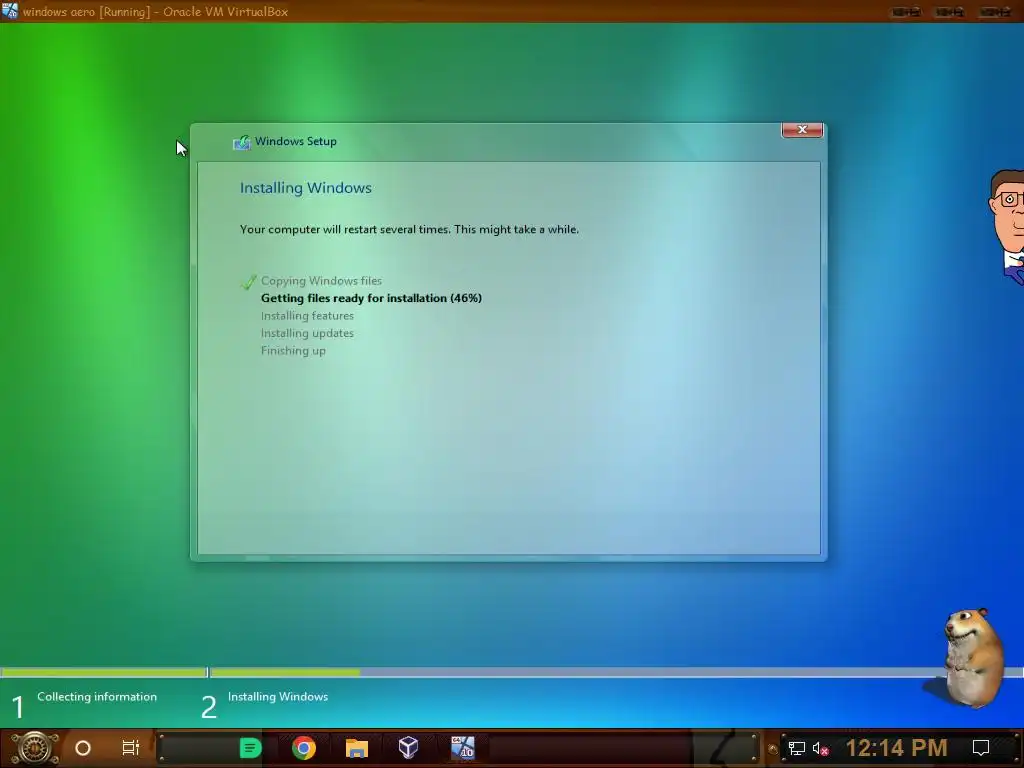Click the restart several times notice text
This screenshot has height=768, width=1024.
(x=409, y=229)
